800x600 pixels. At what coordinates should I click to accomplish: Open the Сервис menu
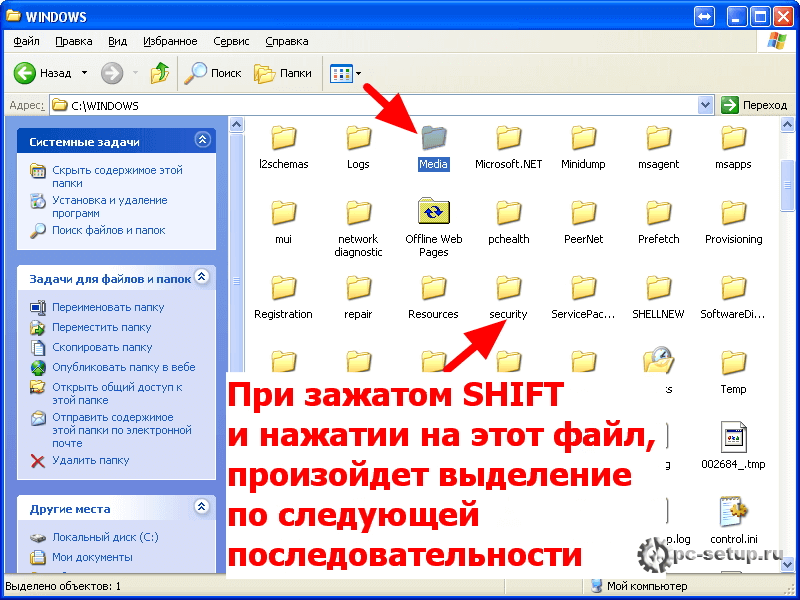[231, 41]
